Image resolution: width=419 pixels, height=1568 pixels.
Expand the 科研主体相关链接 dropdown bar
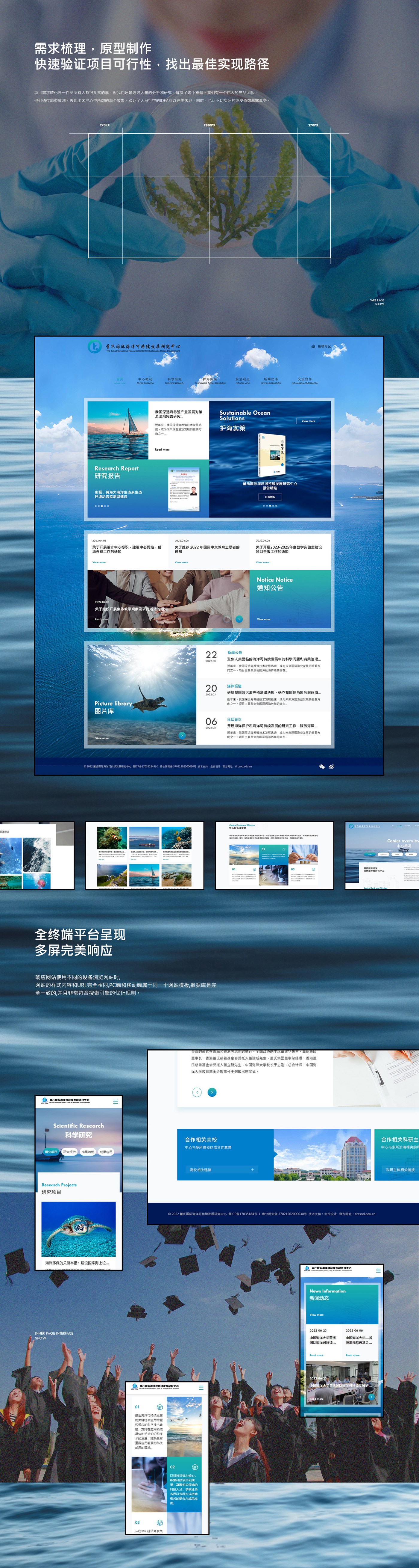click(x=400, y=1169)
